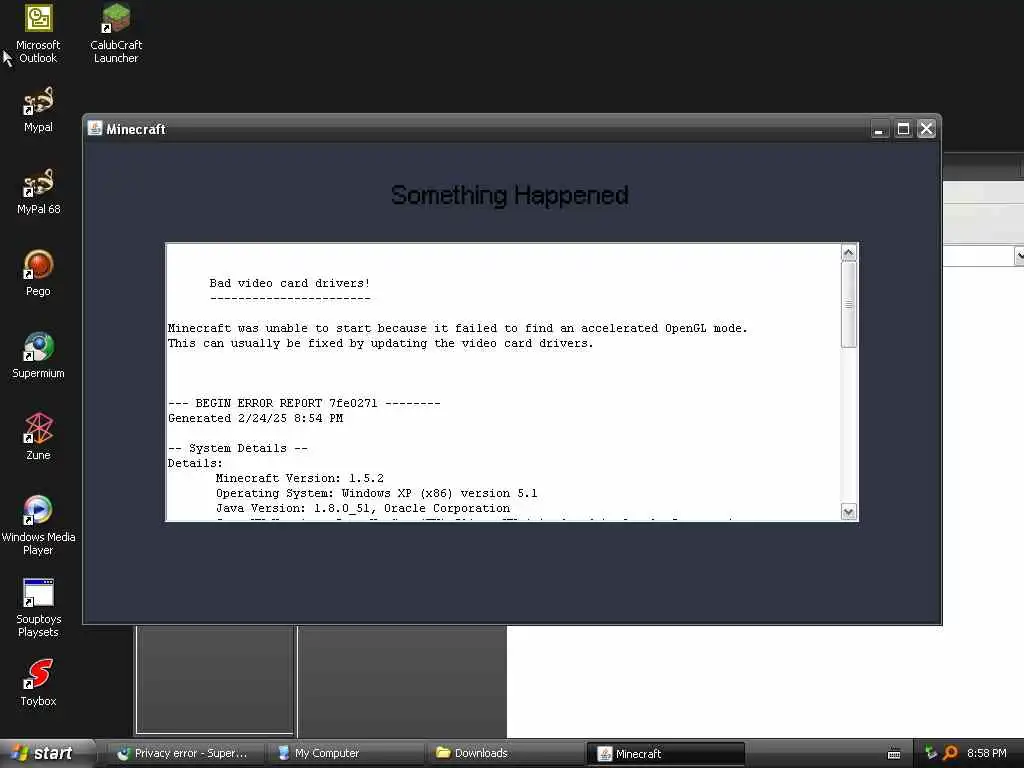The height and width of the screenshot is (768, 1024).
Task: Click the Java icon in Minecraft title bar
Action: click(x=95, y=129)
